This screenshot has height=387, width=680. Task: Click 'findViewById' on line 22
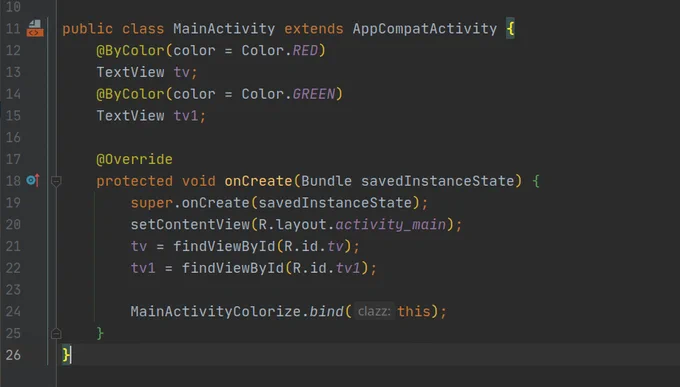tap(232, 268)
